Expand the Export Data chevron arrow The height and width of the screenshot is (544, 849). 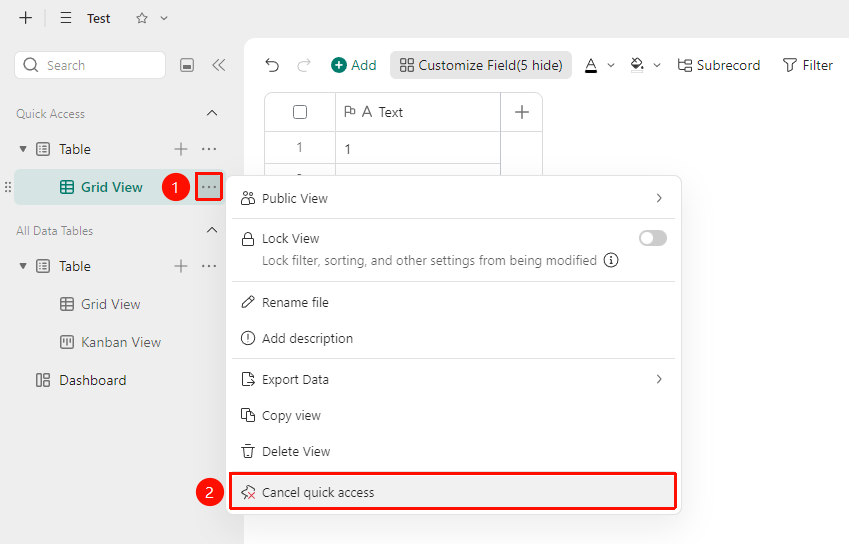(659, 379)
